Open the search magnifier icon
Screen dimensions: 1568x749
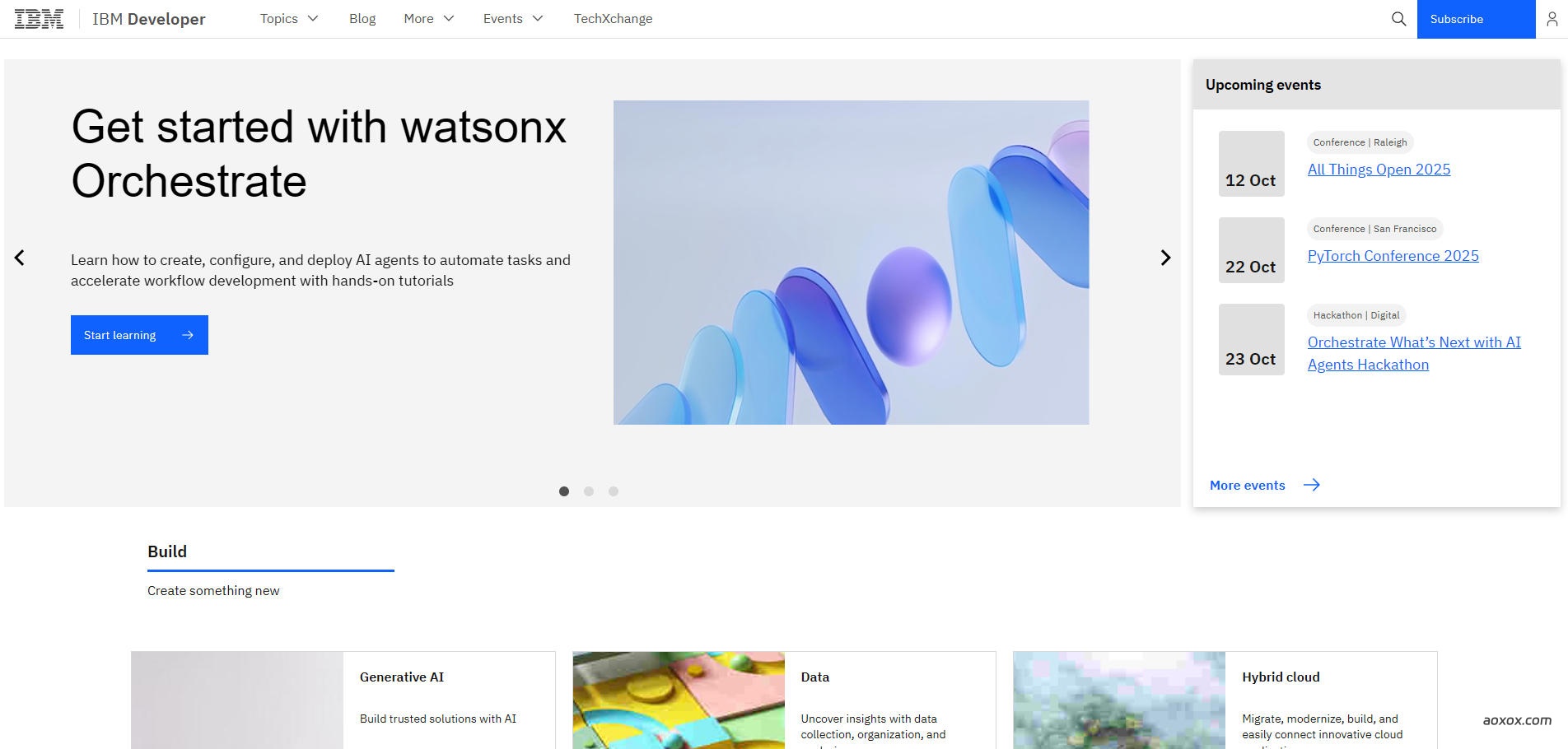[x=1398, y=19]
